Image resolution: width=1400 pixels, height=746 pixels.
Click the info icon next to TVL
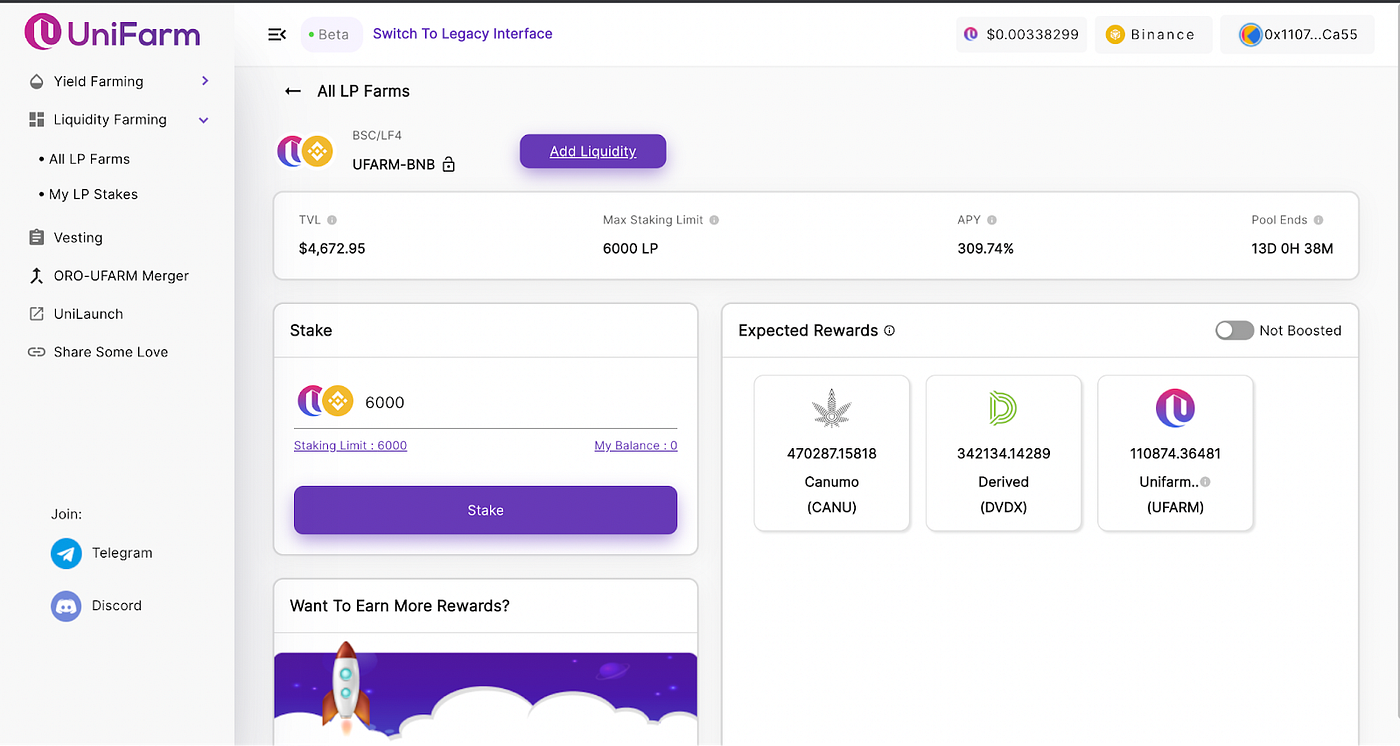[332, 220]
